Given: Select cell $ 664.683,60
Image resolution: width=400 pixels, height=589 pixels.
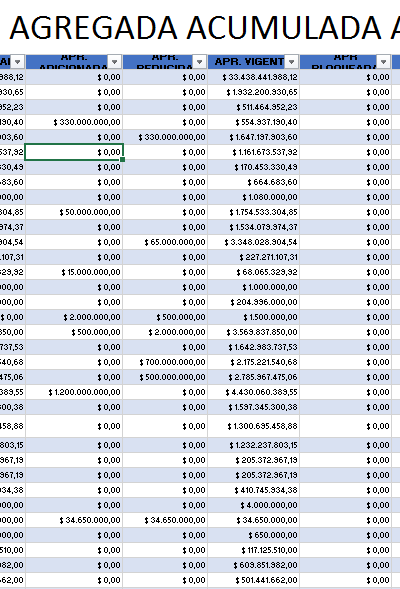Looking at the screenshot, I should 254,182.
